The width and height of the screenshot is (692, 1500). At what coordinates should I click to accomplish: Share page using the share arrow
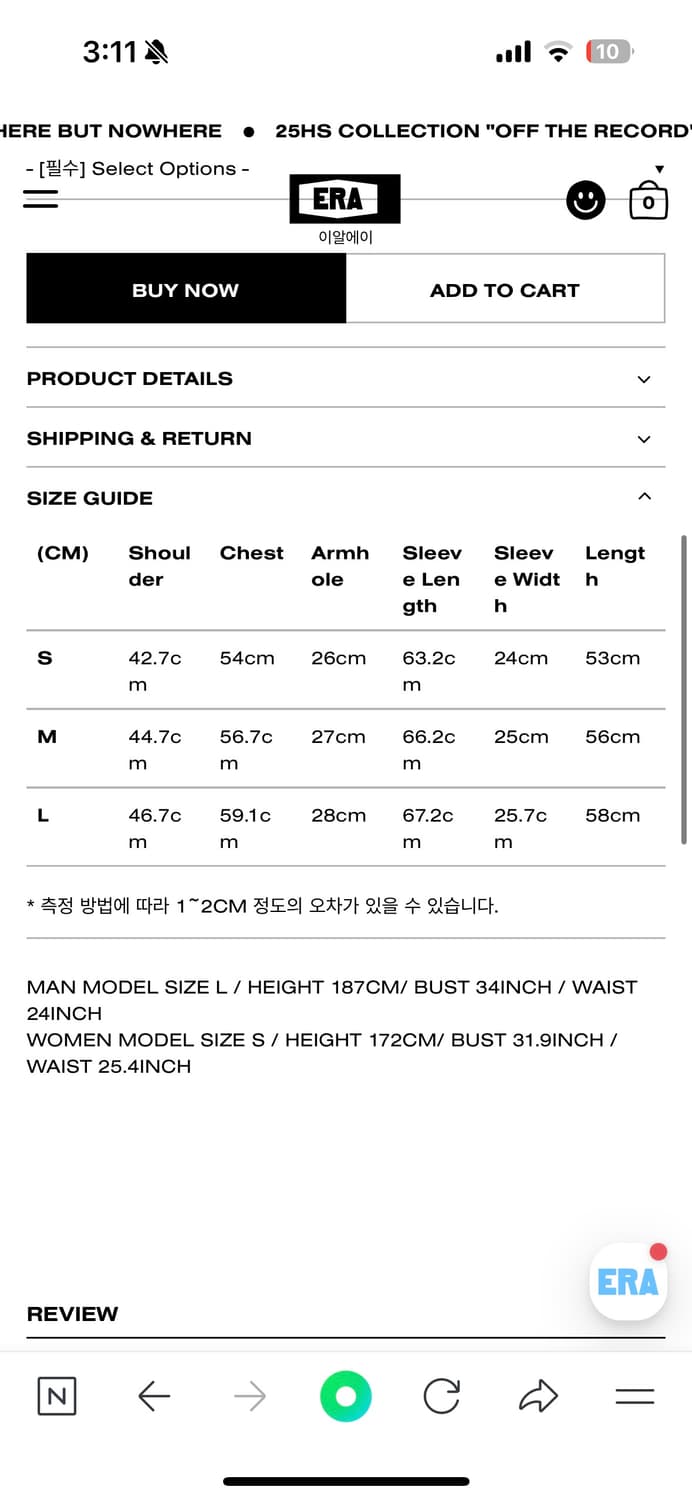538,1395
